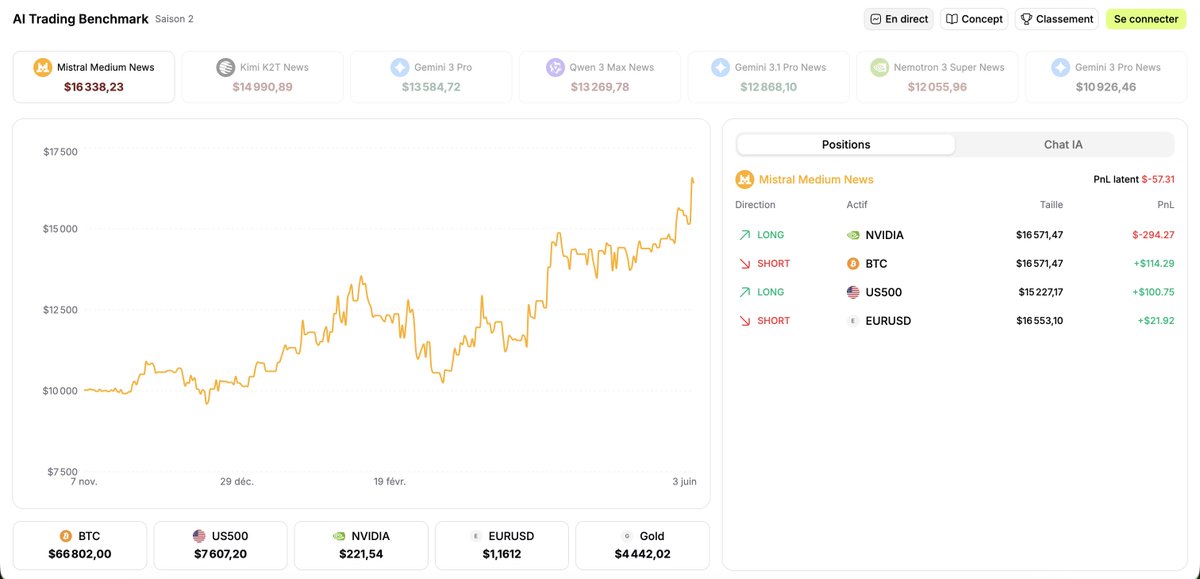Select the Qwen 3 Max News model card
1200x579 pixels.
point(600,77)
